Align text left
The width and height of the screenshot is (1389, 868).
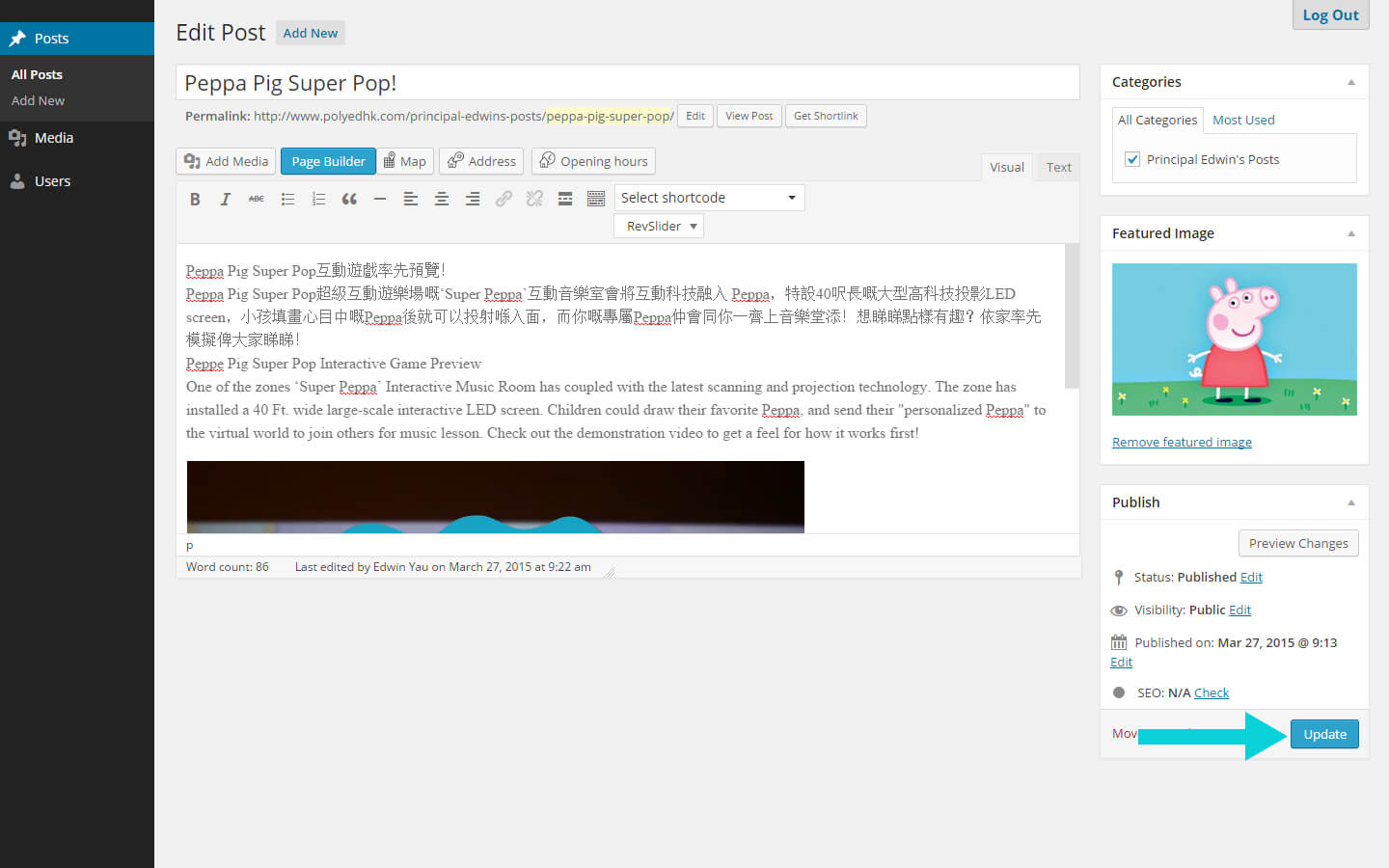[411, 199]
